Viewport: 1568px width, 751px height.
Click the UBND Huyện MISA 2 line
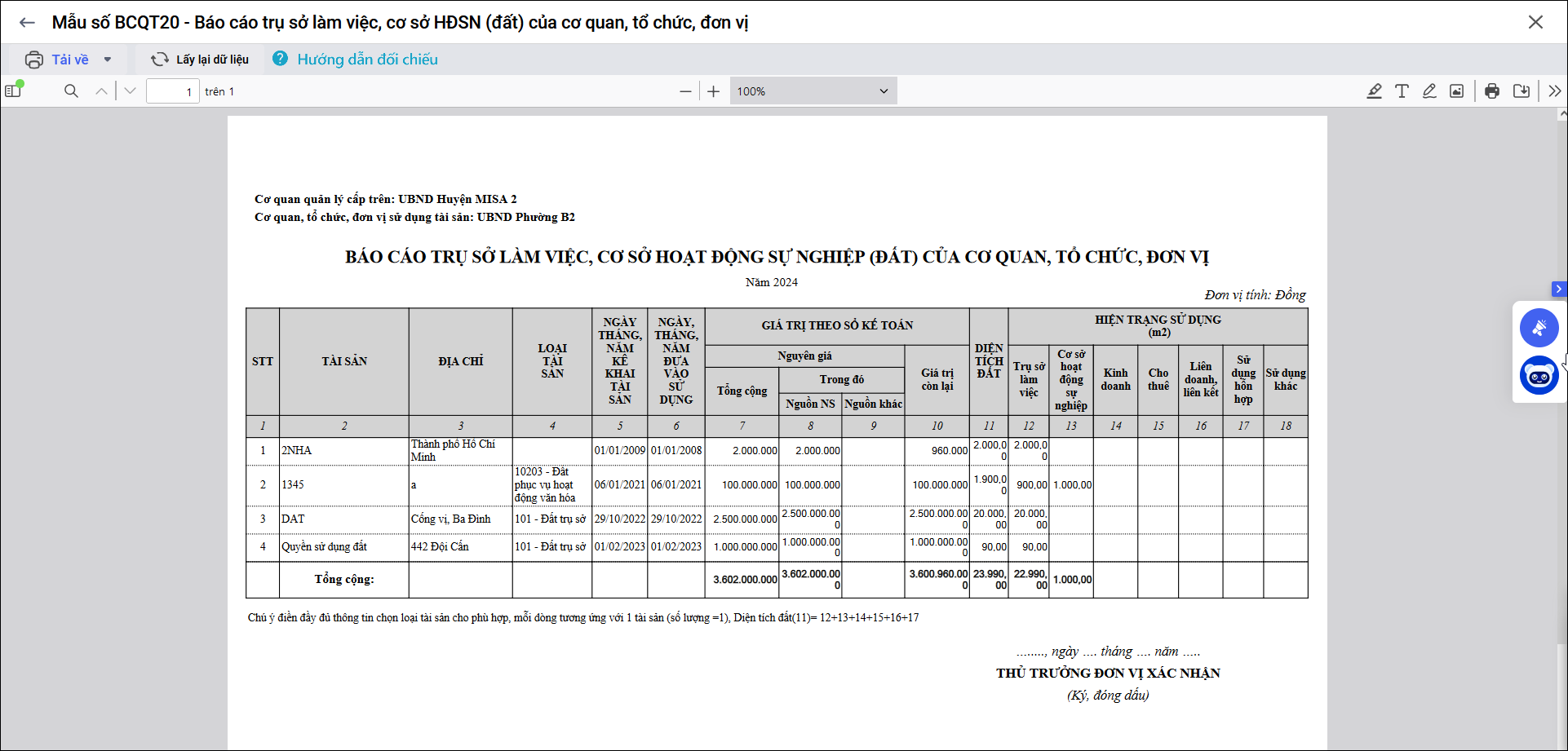coord(385,199)
